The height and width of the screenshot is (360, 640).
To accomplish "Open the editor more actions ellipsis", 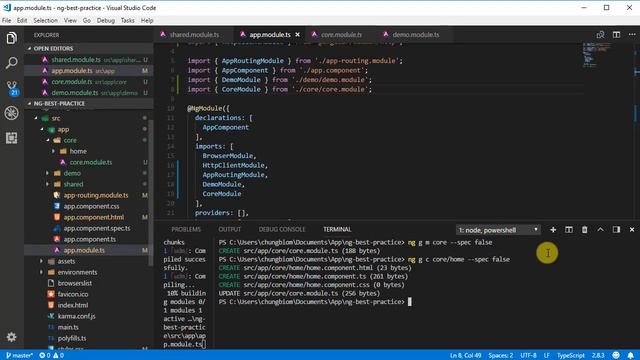I will coord(632,35).
